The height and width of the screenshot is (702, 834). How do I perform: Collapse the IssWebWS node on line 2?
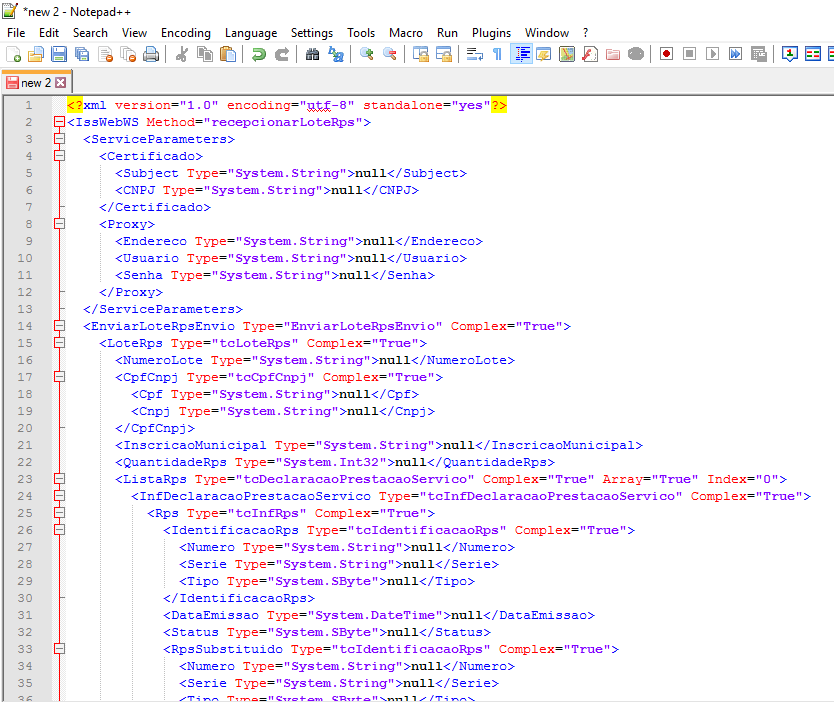click(x=60, y=122)
